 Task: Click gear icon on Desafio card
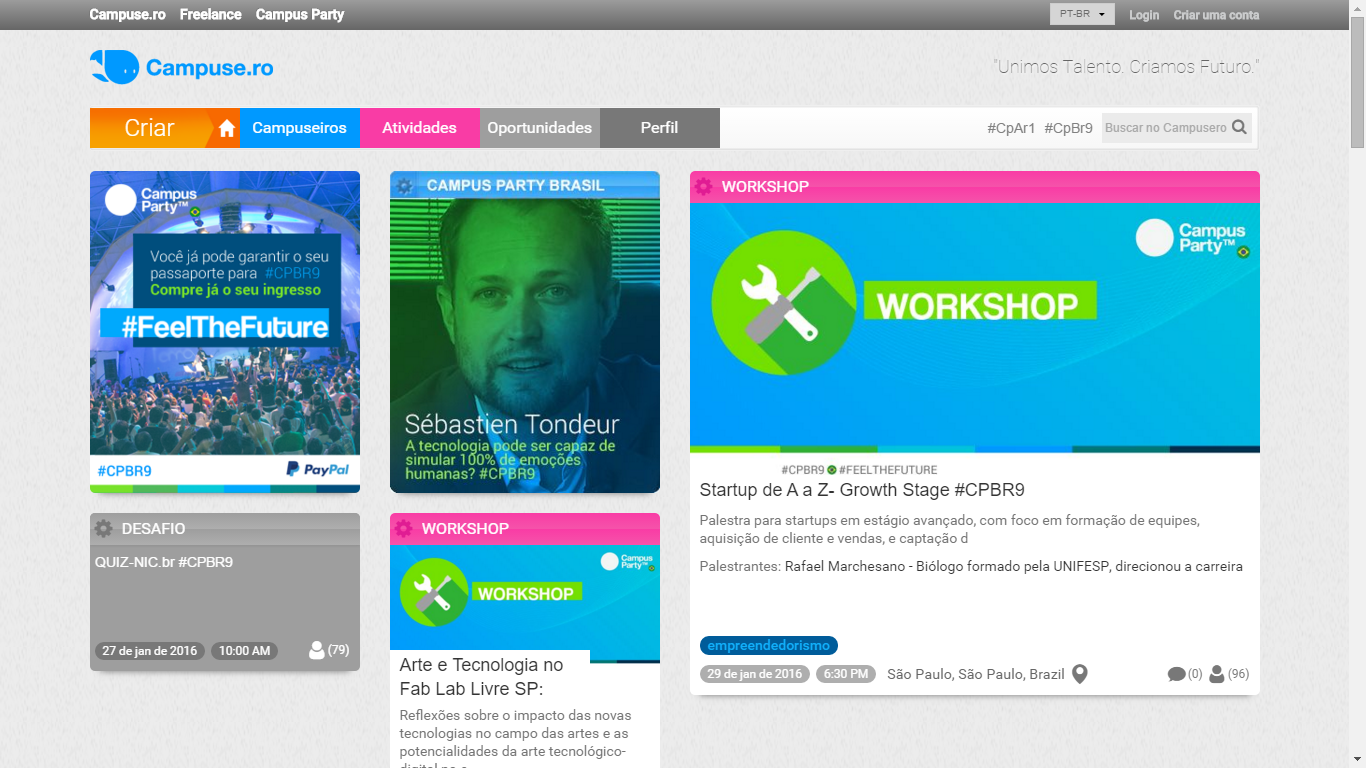pyautogui.click(x=103, y=528)
